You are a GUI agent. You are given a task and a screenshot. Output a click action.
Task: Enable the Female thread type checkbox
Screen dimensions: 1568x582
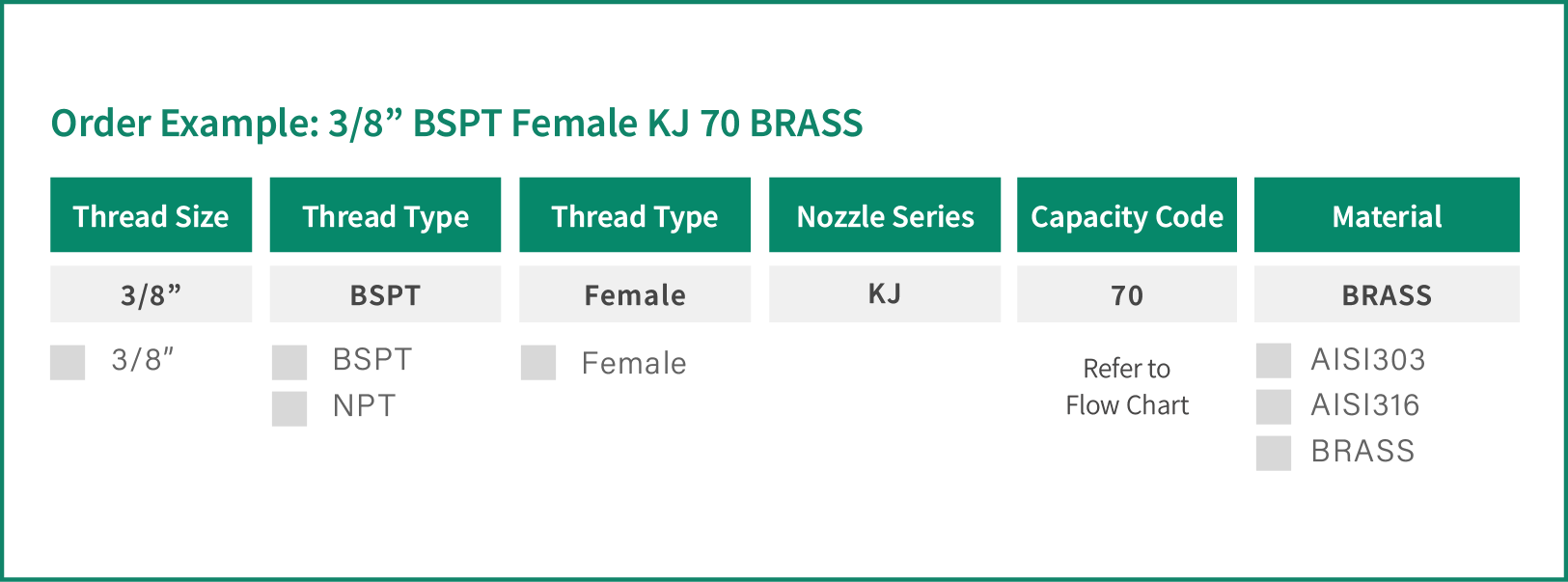538,363
